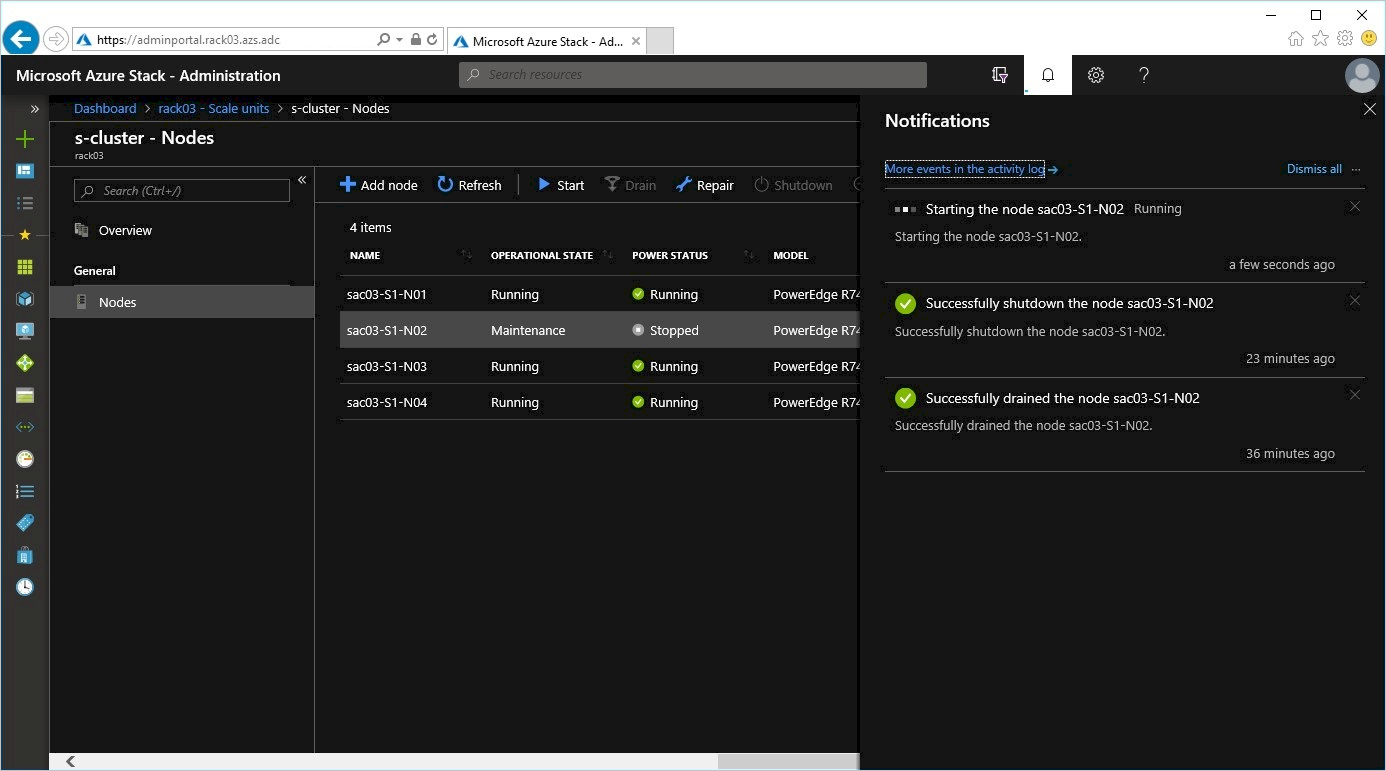1386x771 pixels.
Task: Click Start in the nodes toolbar
Action: pyautogui.click(x=561, y=185)
